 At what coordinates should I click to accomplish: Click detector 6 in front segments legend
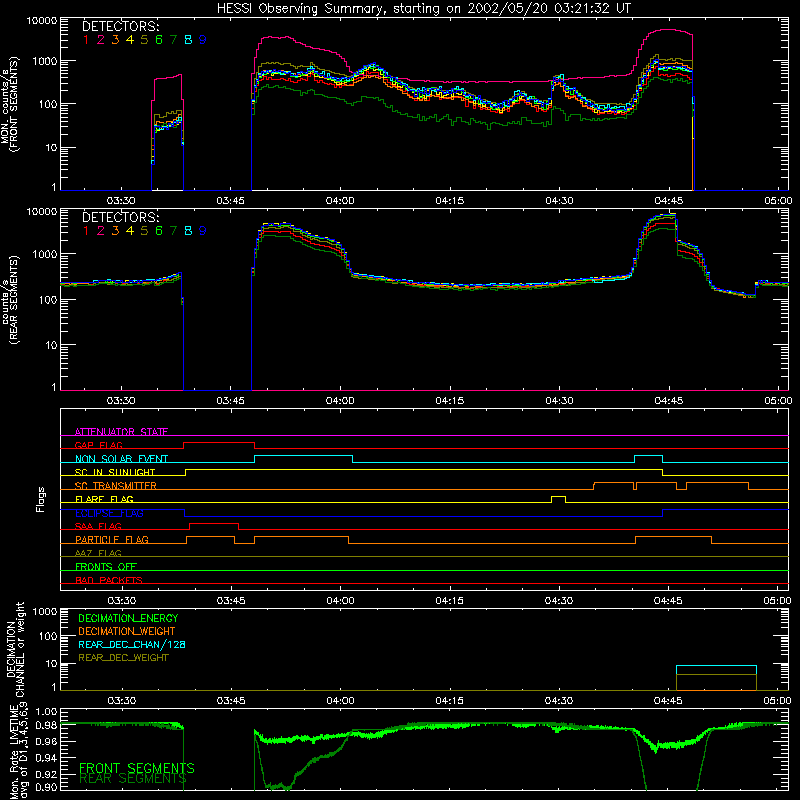(x=159, y=40)
